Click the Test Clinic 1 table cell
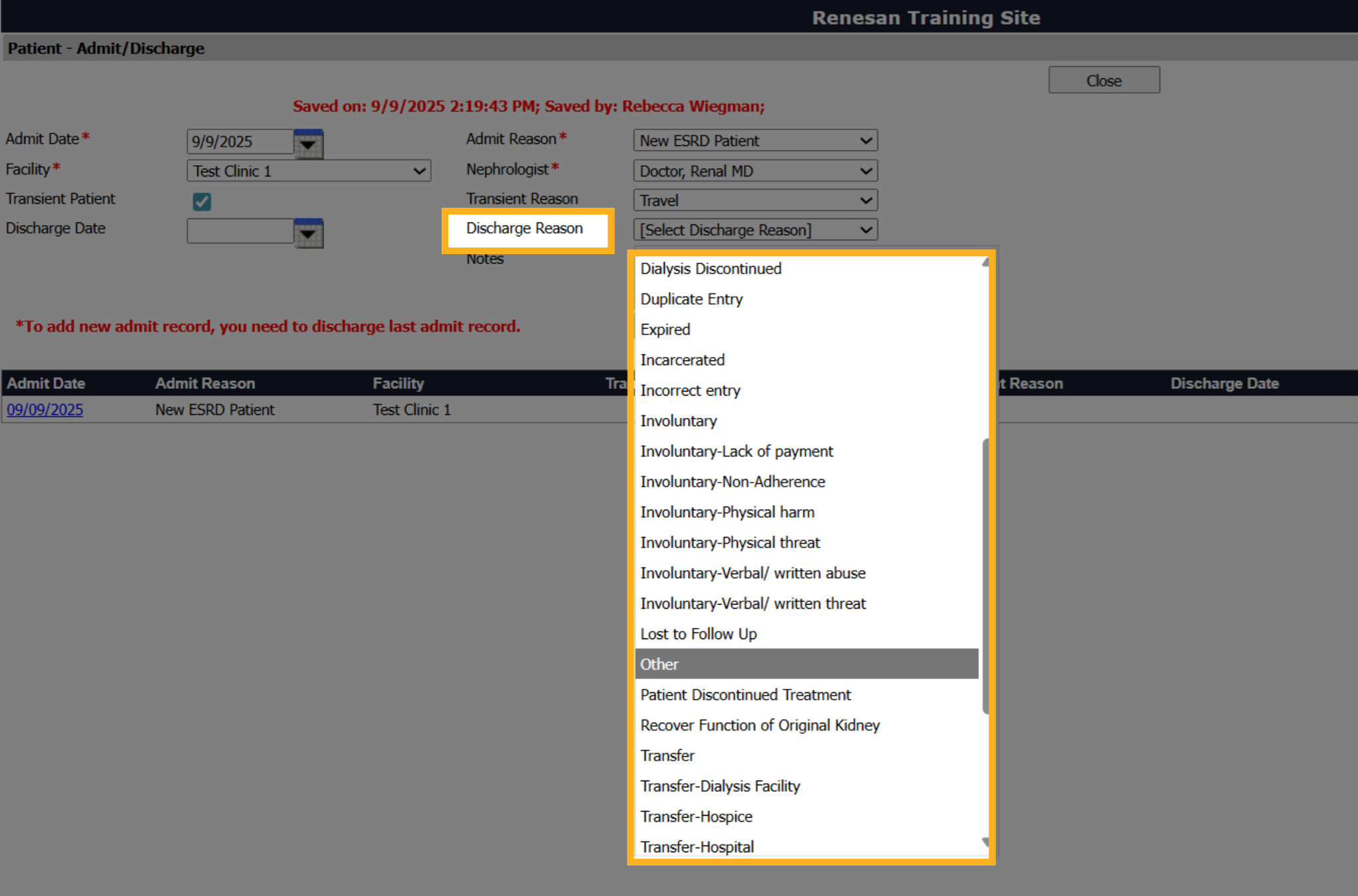Image resolution: width=1358 pixels, height=896 pixels. point(412,410)
